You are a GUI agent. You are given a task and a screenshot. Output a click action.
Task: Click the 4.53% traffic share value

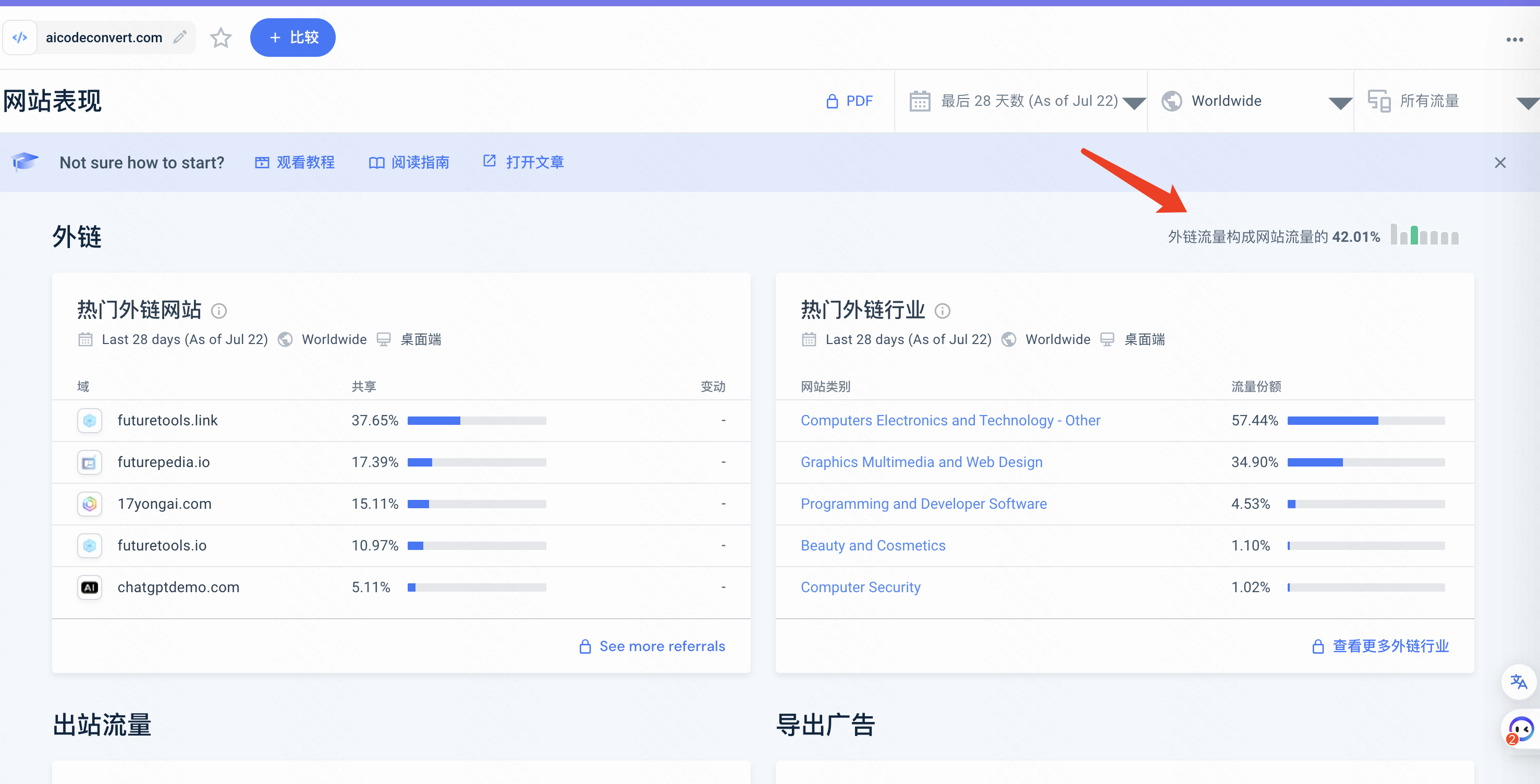click(1250, 505)
